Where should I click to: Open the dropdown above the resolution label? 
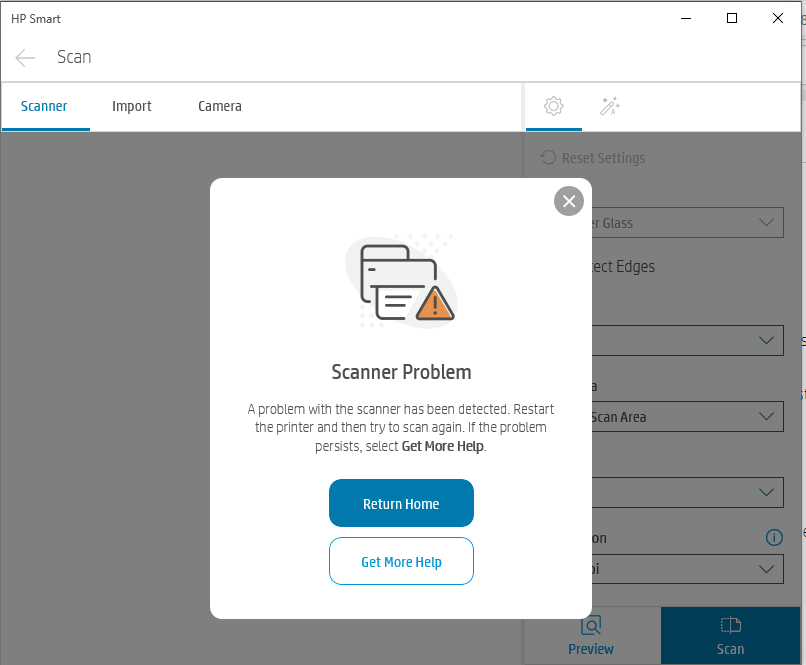coord(687,492)
